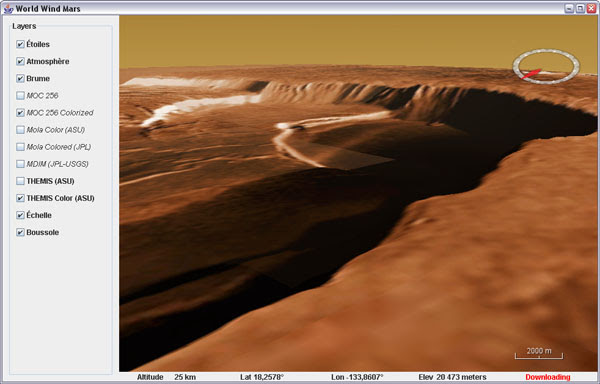Disable THEMIS Color (ASU) layer
600x384 pixels.
point(20,198)
